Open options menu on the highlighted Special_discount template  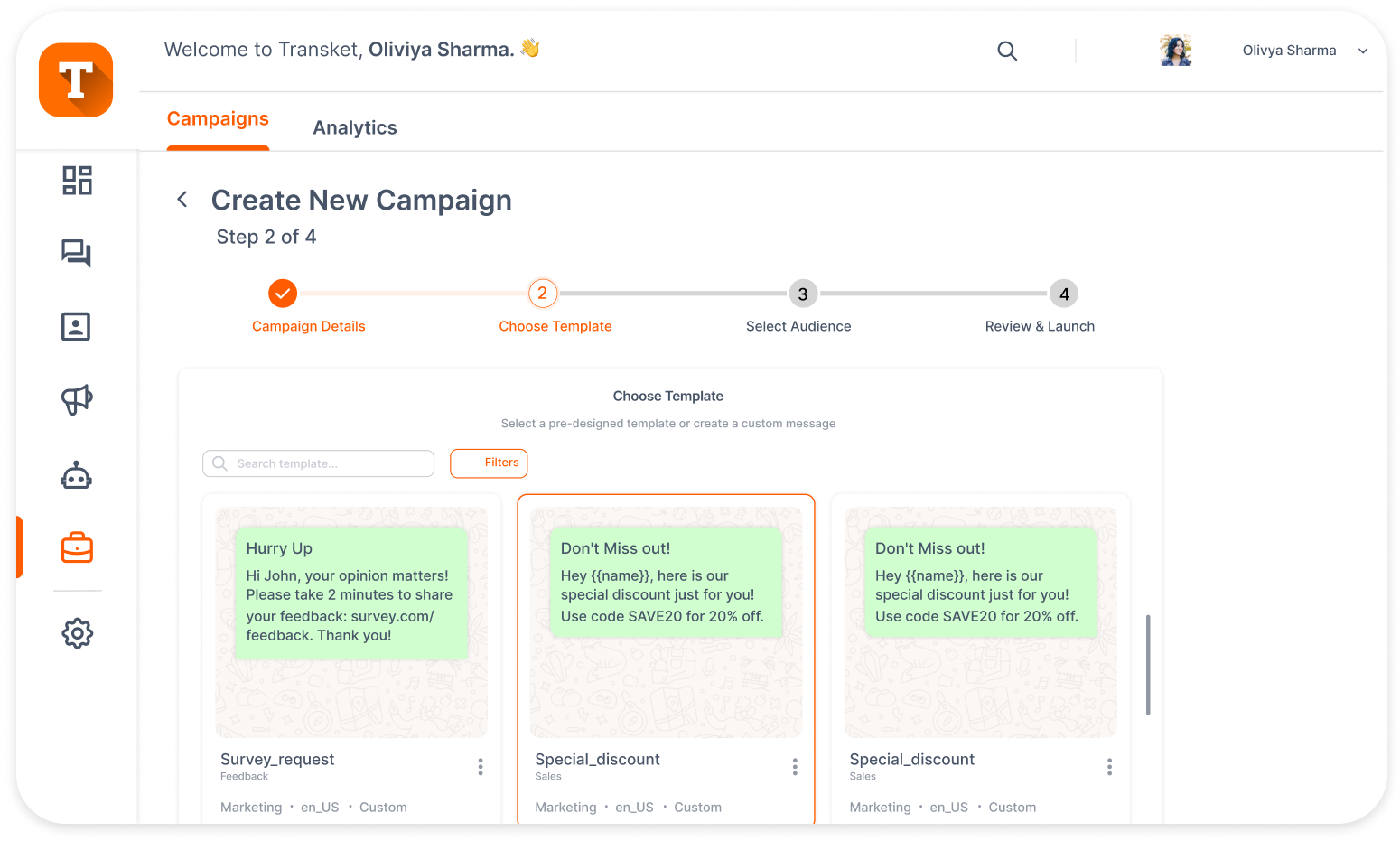[x=795, y=766]
